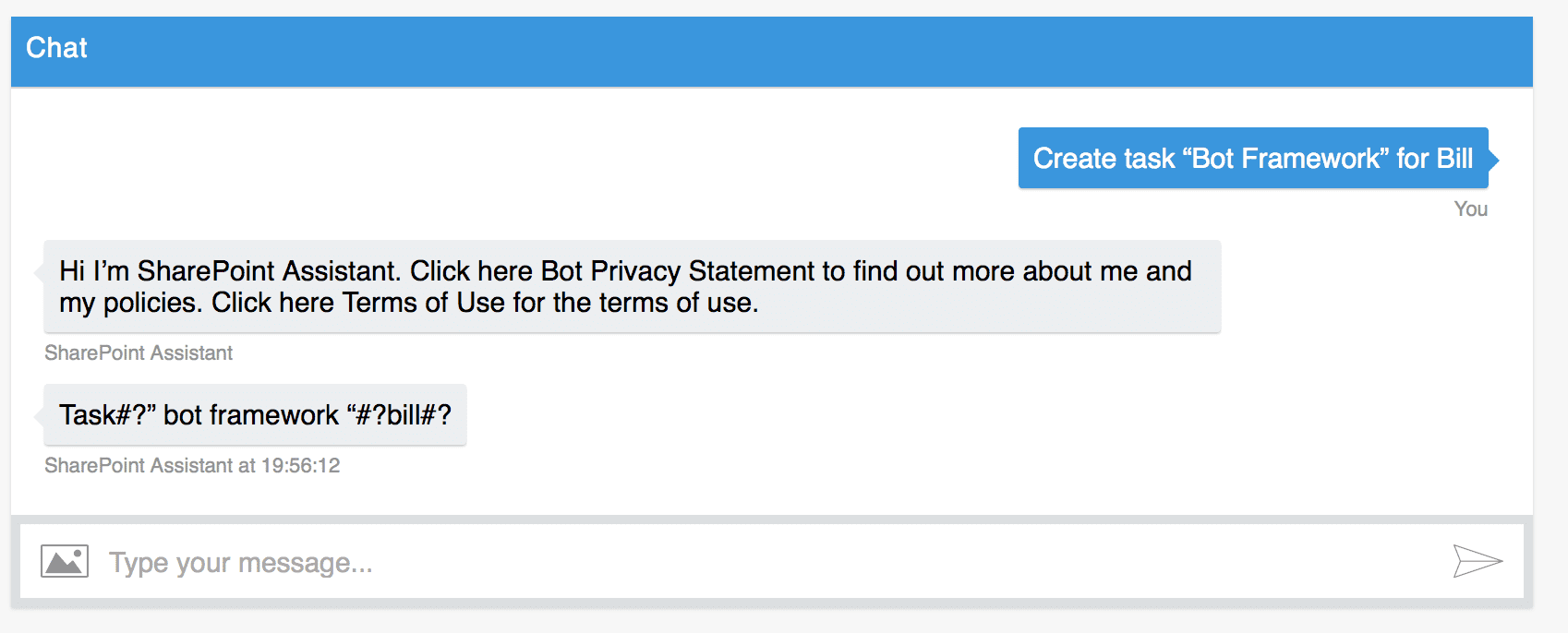Click "for the terms of use" sentence ending
The width and height of the screenshot is (1568, 633).
[636, 303]
